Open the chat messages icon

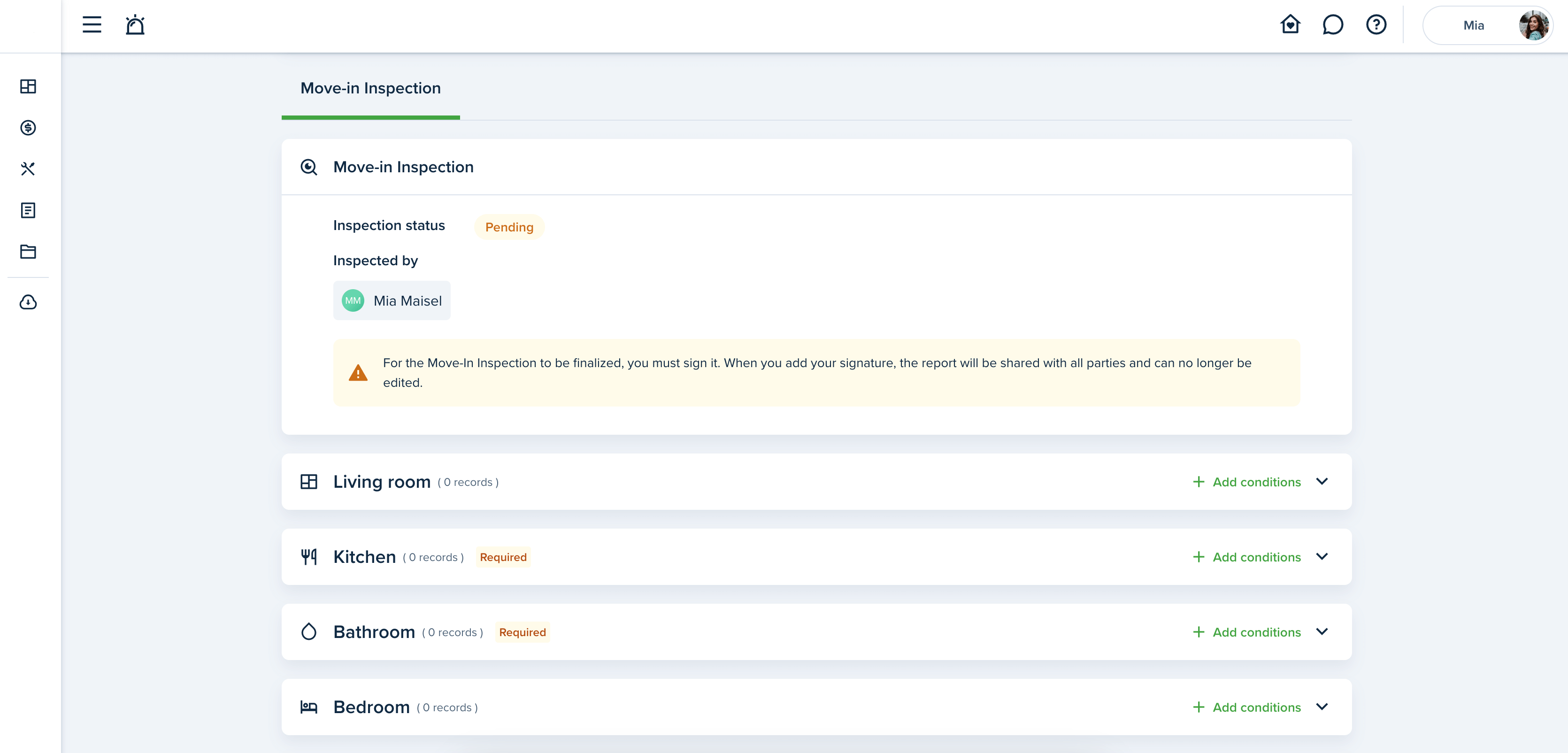pyautogui.click(x=1332, y=25)
